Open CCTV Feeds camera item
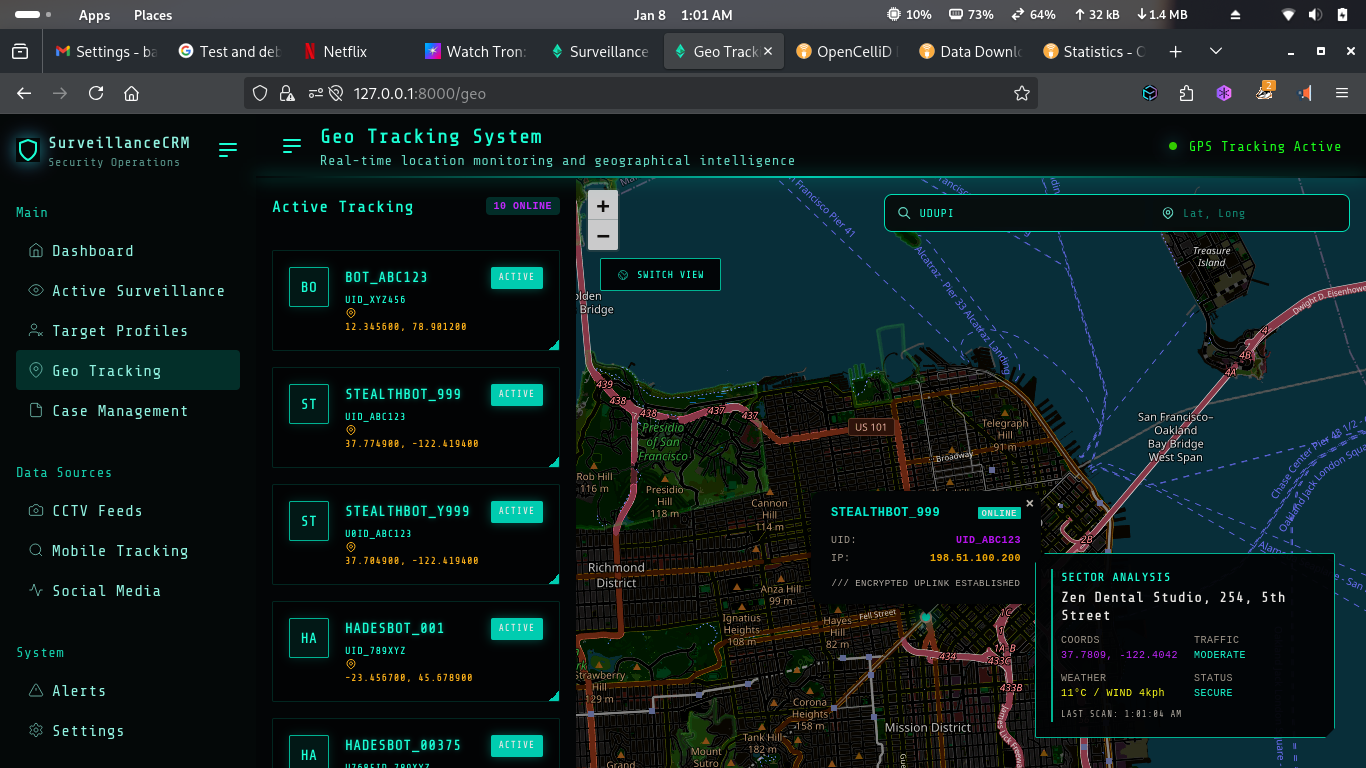 pyautogui.click(x=97, y=511)
